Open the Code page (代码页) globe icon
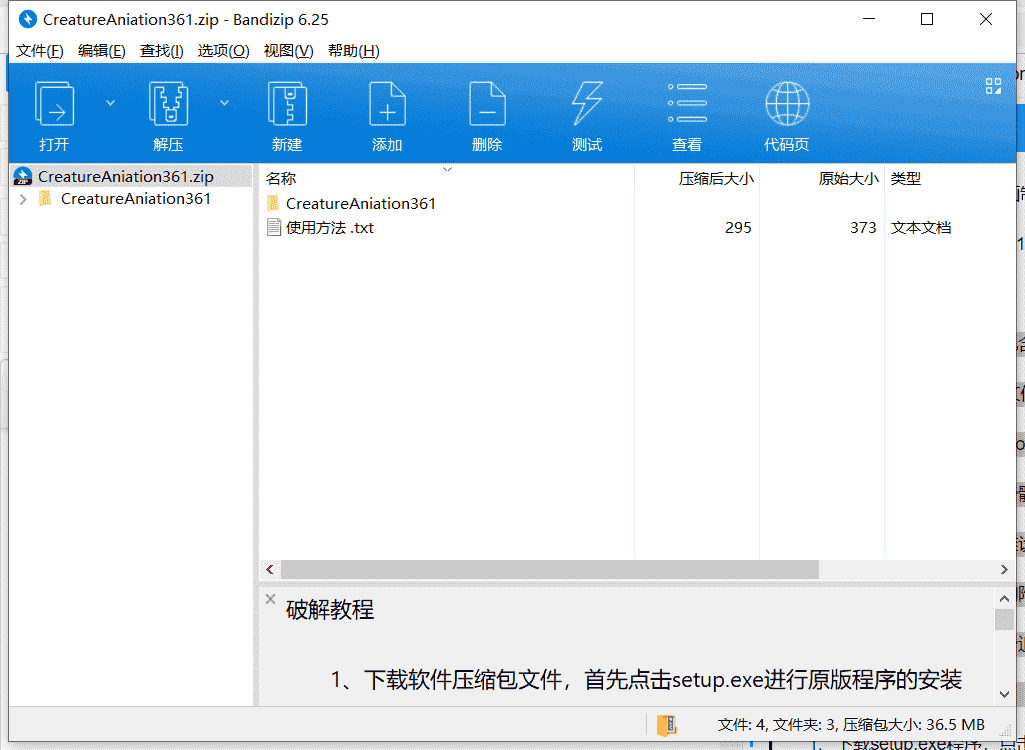Image resolution: width=1025 pixels, height=750 pixels. 787,104
